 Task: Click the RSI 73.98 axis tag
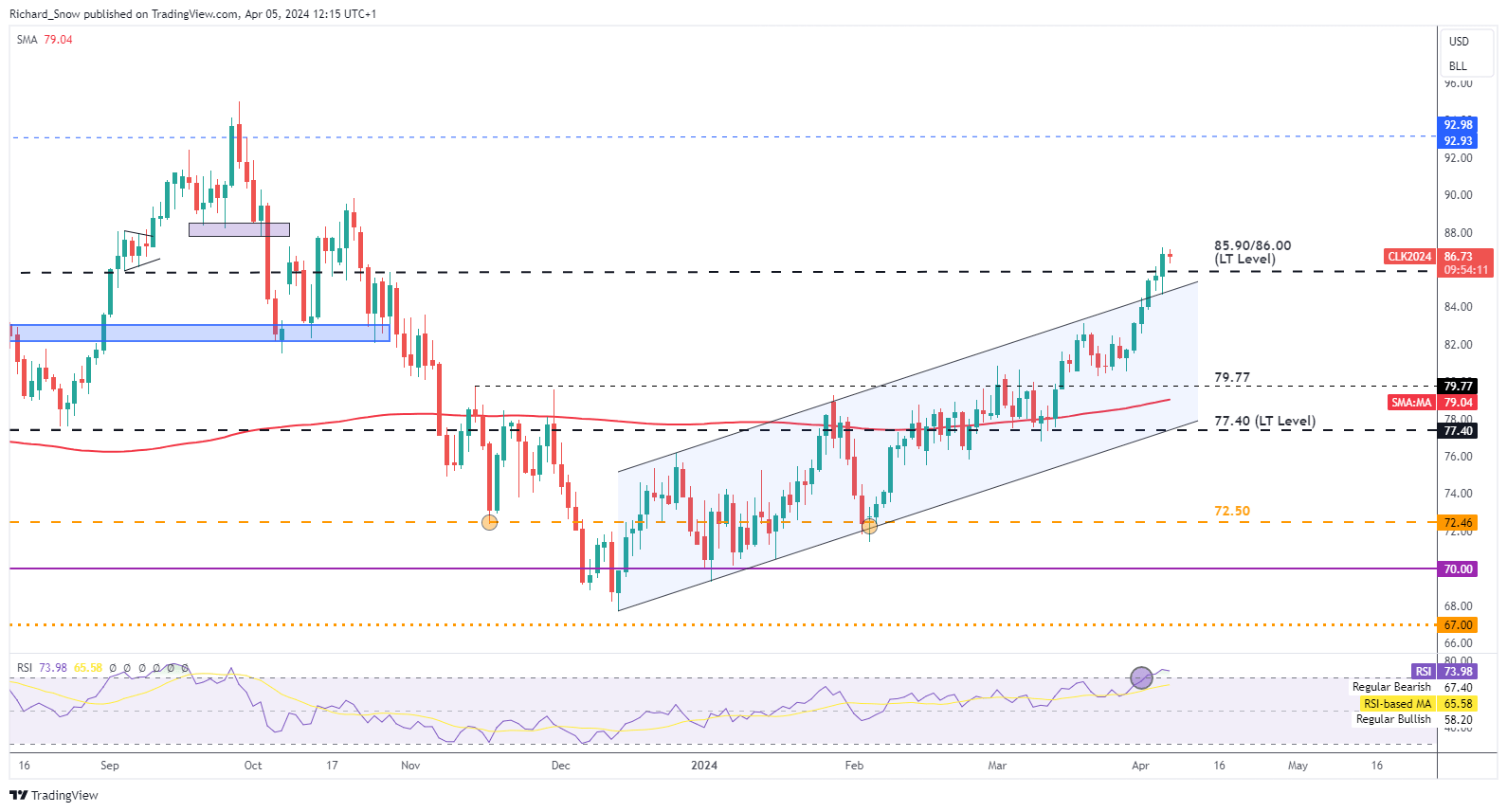(x=1444, y=671)
